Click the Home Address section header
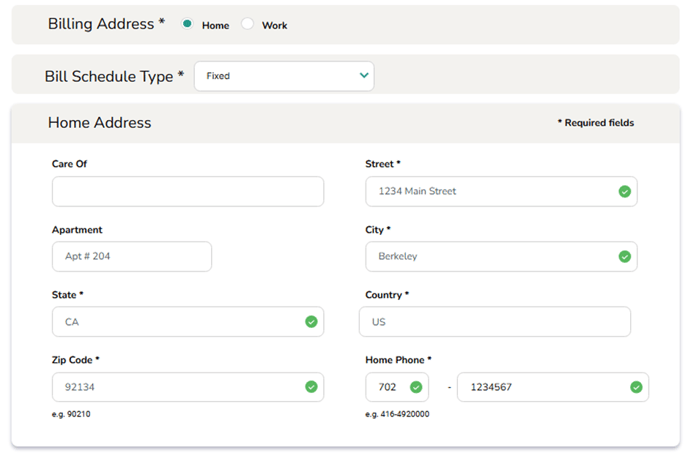This screenshot has height=453, width=688. click(100, 123)
